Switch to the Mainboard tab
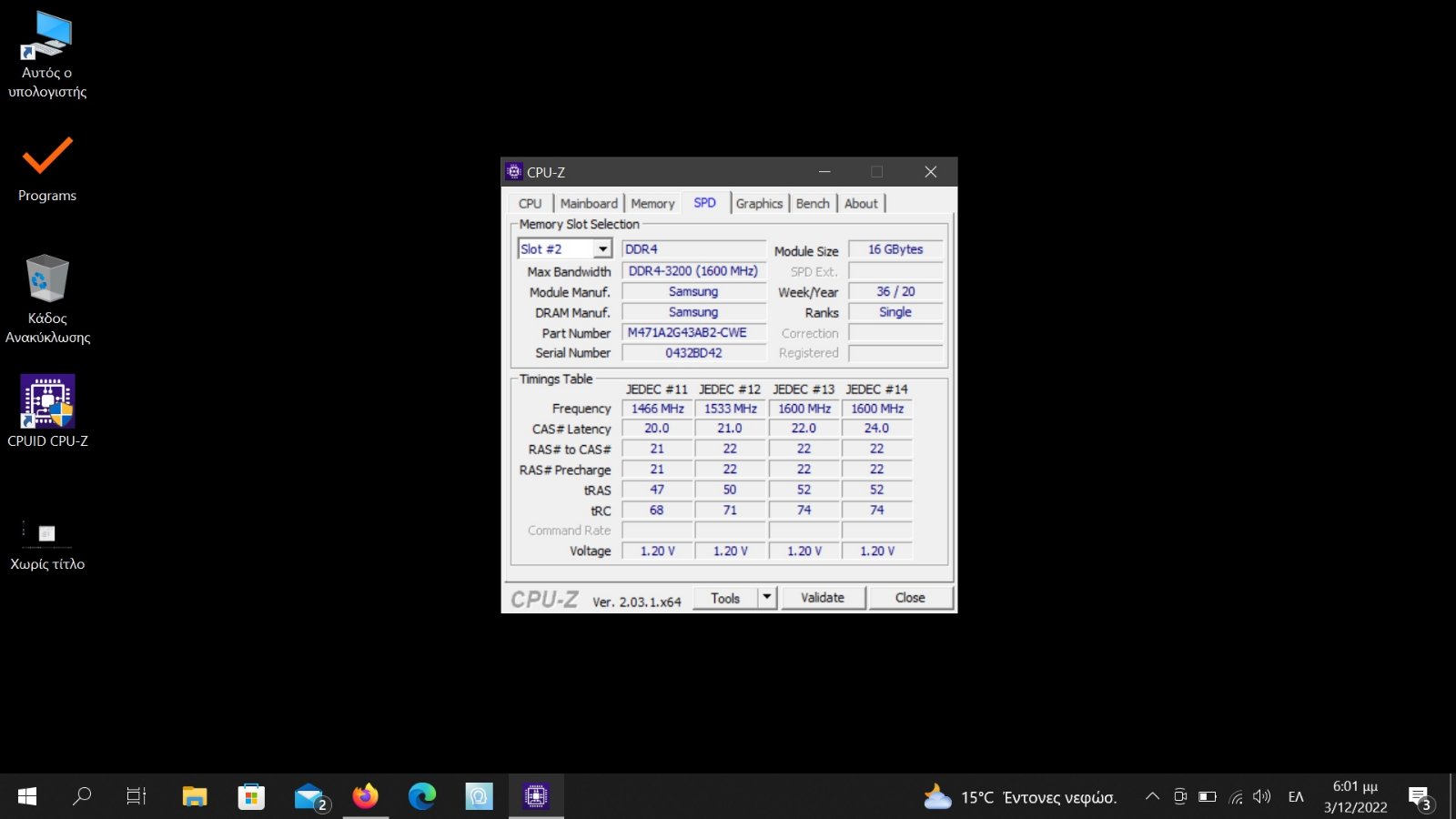This screenshot has height=819, width=1456. tap(589, 204)
